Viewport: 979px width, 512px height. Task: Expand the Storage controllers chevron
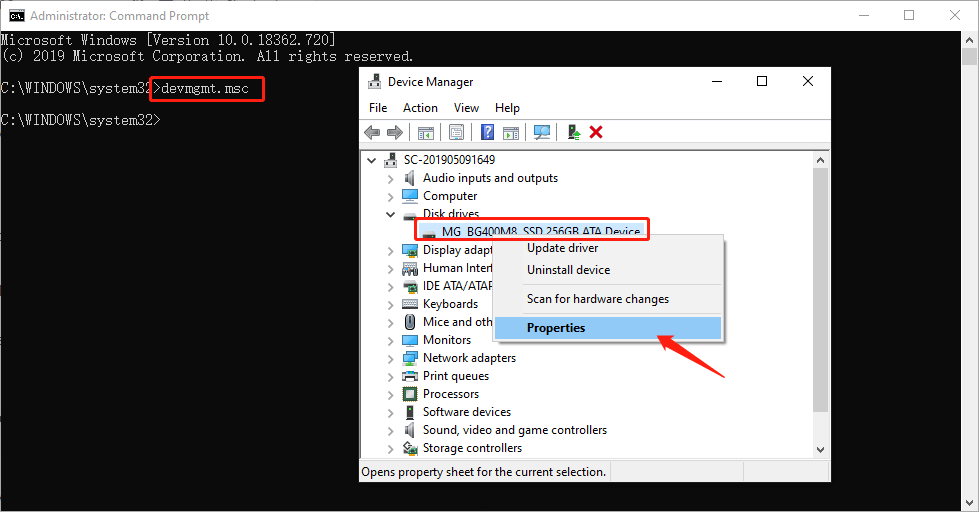point(391,449)
